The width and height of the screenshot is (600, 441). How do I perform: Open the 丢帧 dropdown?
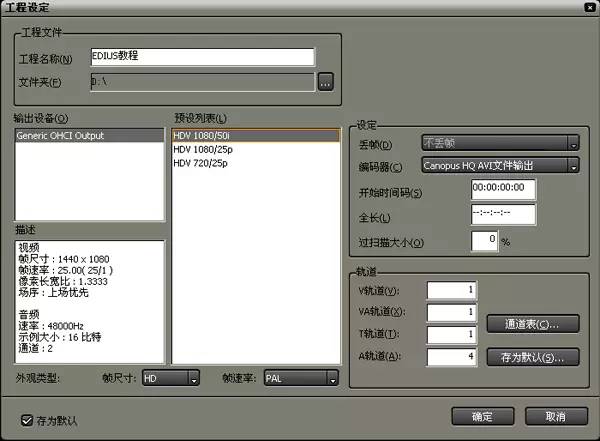[x=499, y=143]
